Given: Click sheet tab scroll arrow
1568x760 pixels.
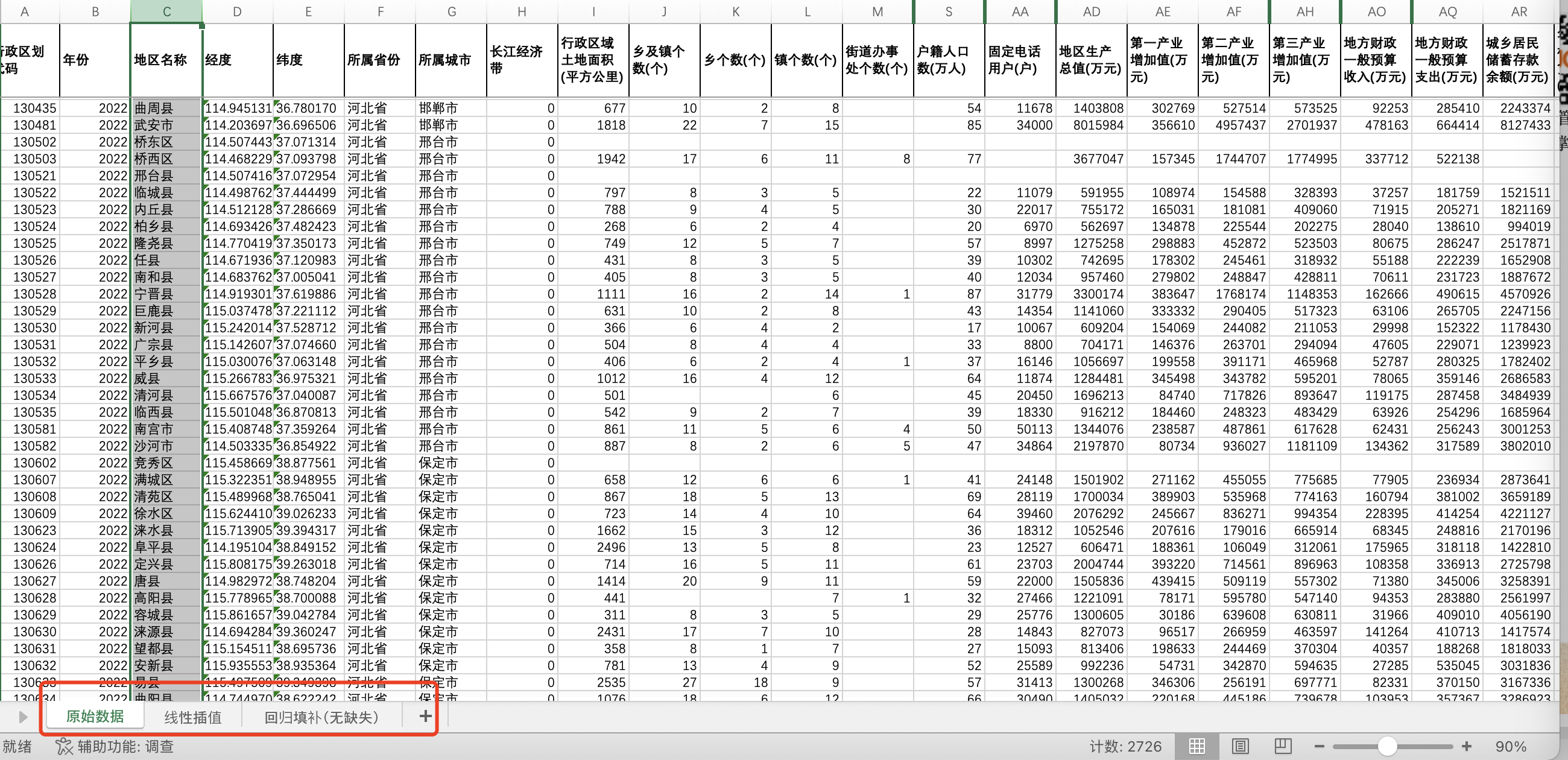Looking at the screenshot, I should point(23,717).
